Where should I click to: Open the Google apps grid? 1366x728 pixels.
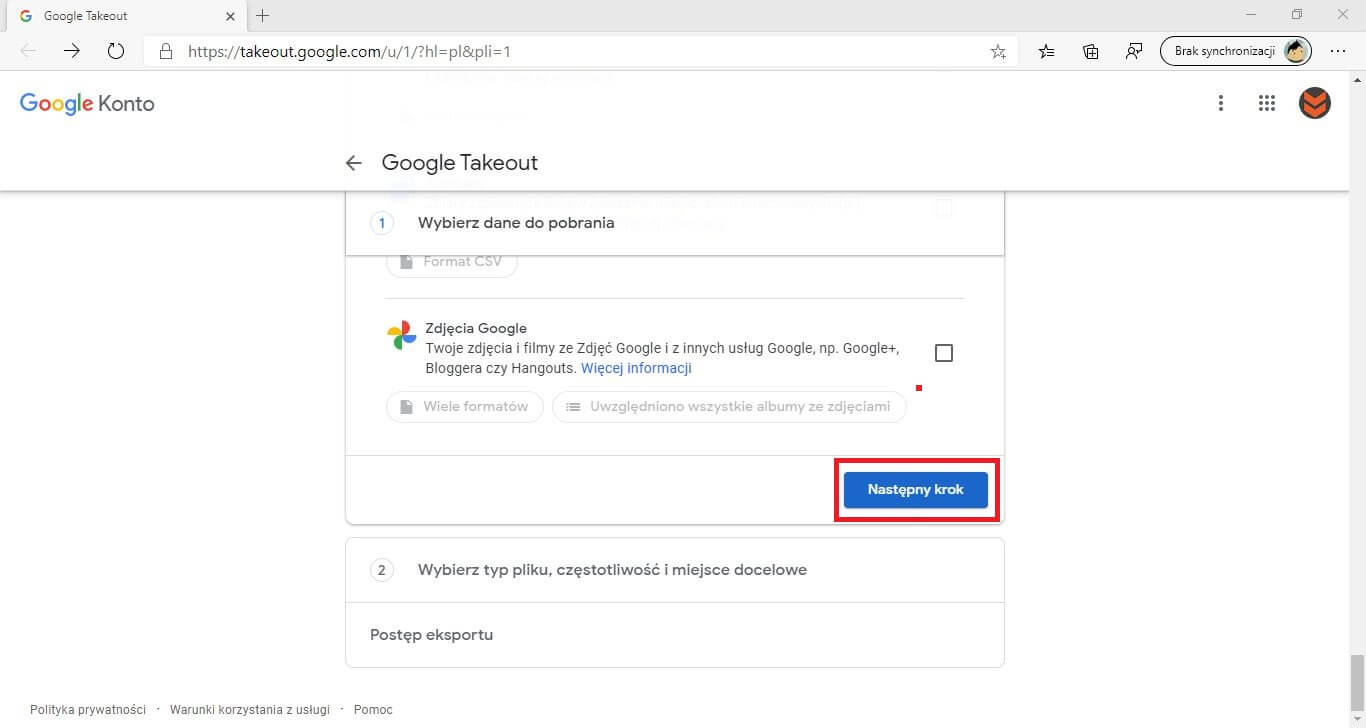pos(1267,103)
